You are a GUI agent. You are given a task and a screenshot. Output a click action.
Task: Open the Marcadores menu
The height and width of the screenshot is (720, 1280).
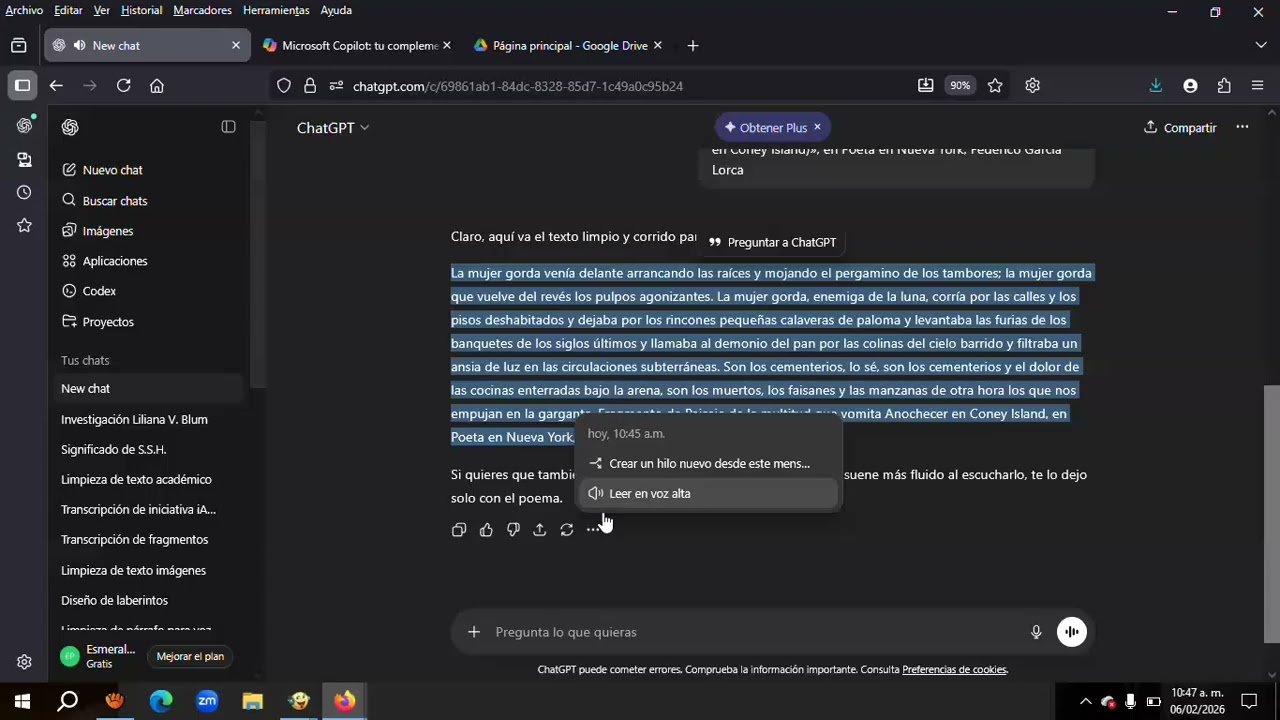pos(202,10)
